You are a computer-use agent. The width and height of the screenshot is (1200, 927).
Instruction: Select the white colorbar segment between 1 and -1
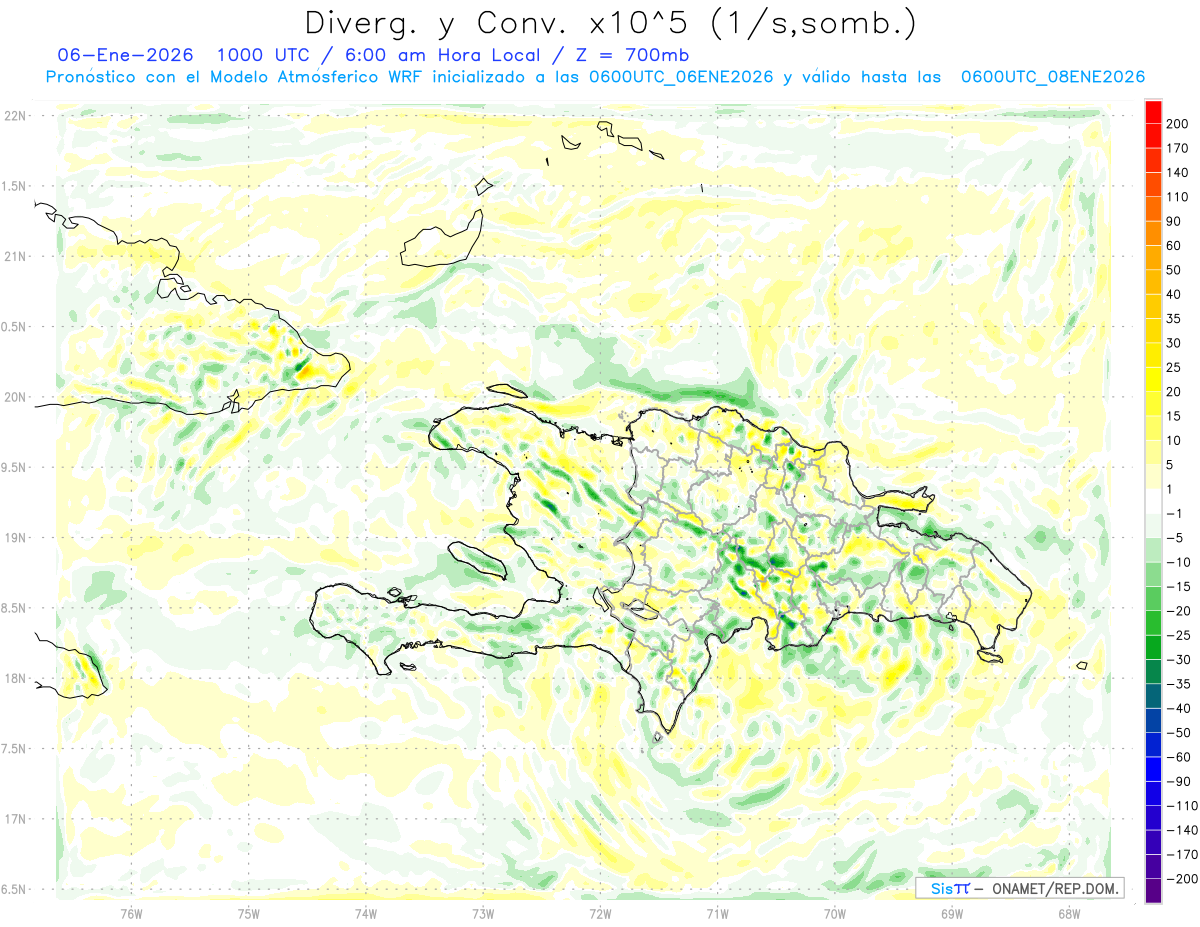click(x=1153, y=501)
